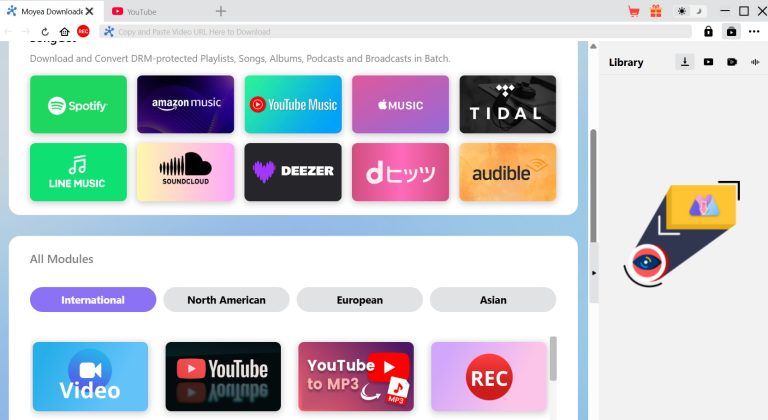Show recorded videos in Library
768x420 pixels.
[732, 62]
